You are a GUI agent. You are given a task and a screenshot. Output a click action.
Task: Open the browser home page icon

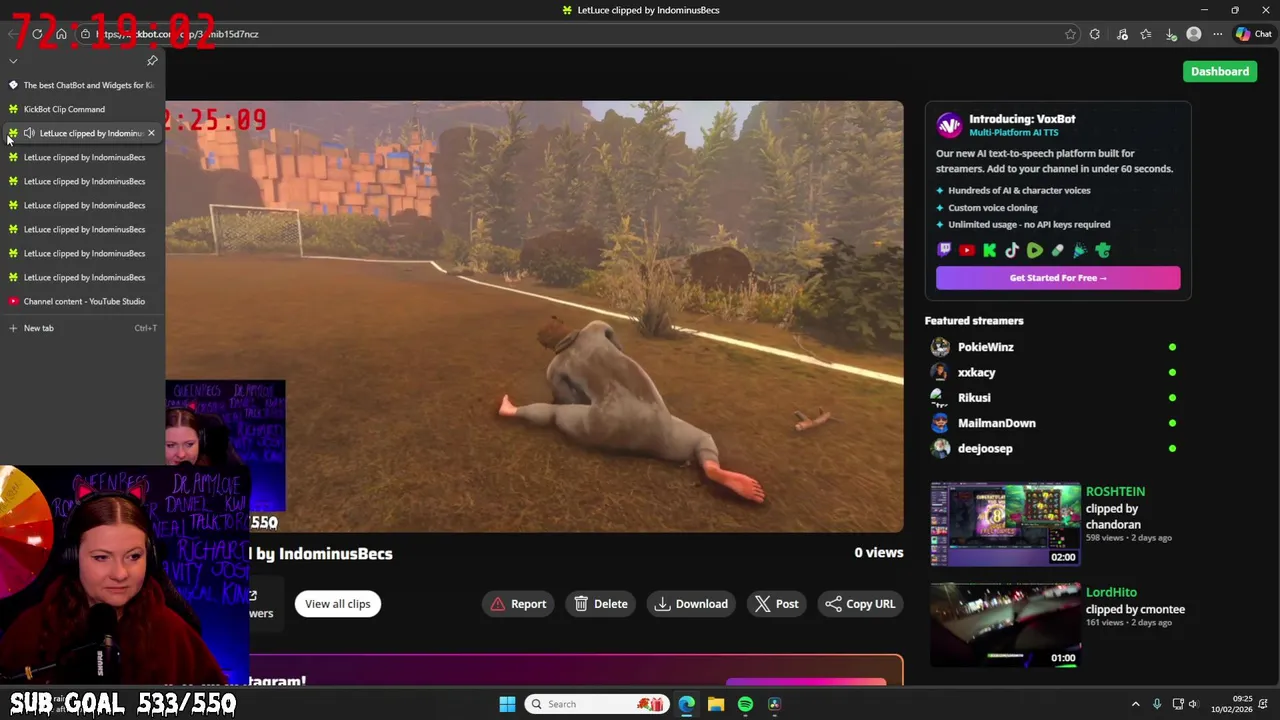(61, 34)
